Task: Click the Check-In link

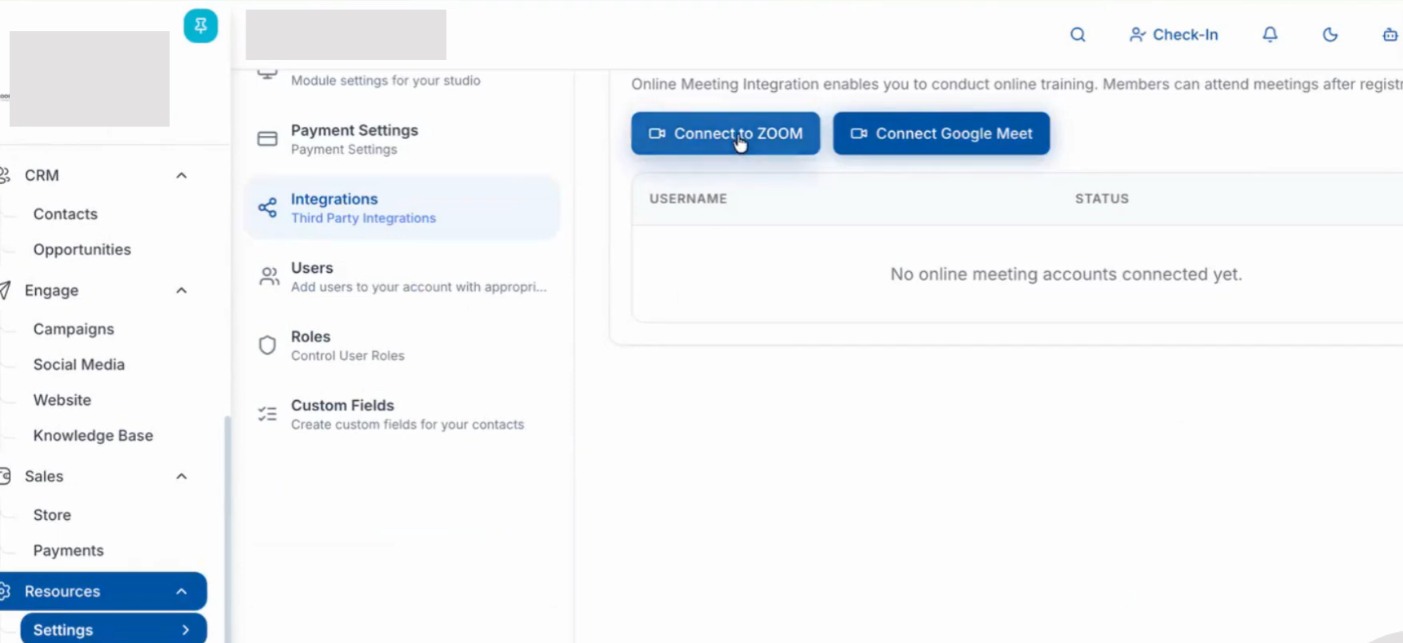Action: [x=1173, y=35]
